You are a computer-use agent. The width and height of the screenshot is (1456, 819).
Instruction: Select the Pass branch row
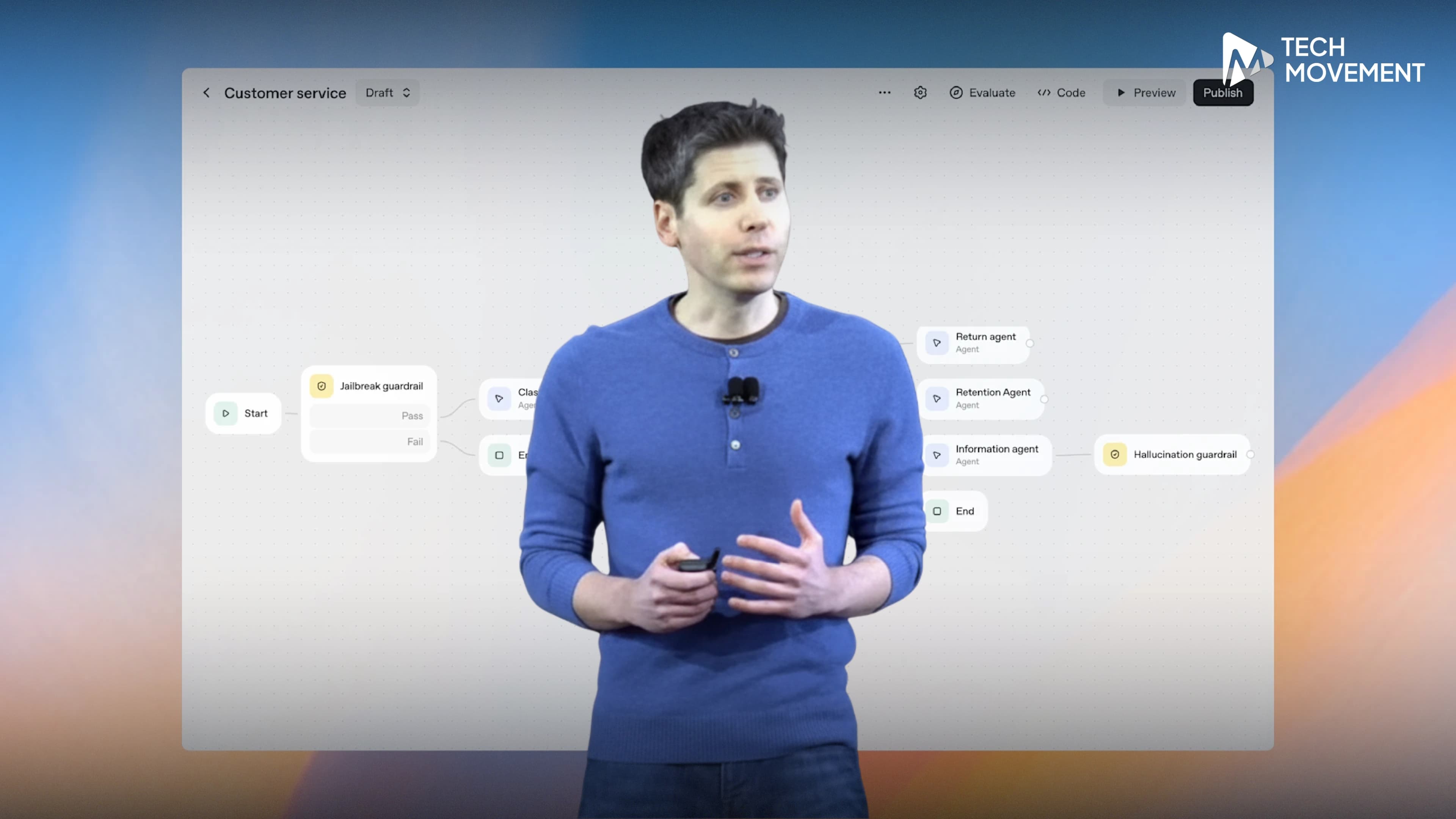point(370,416)
